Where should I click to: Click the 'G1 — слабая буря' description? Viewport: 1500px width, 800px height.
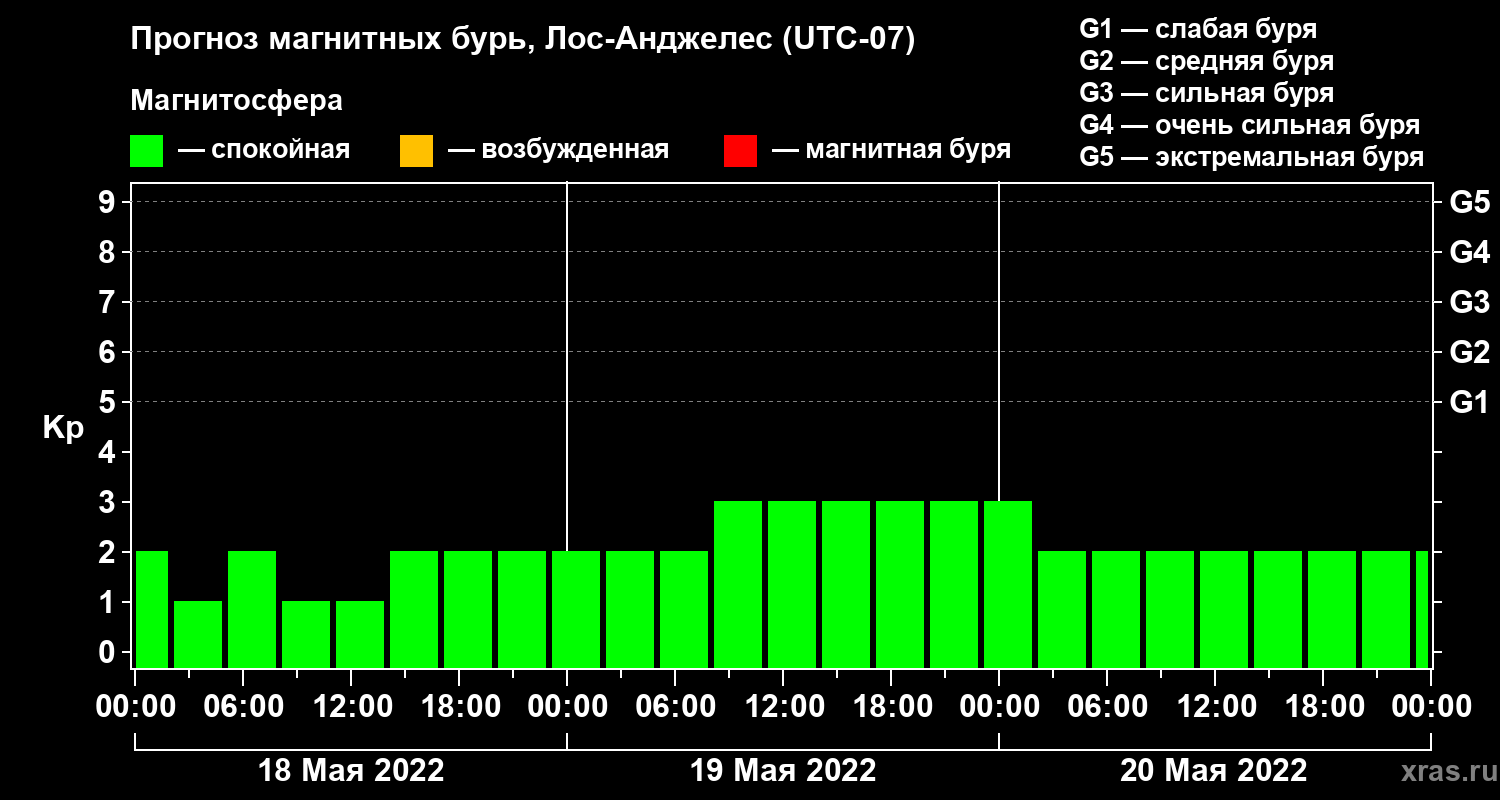click(1198, 28)
